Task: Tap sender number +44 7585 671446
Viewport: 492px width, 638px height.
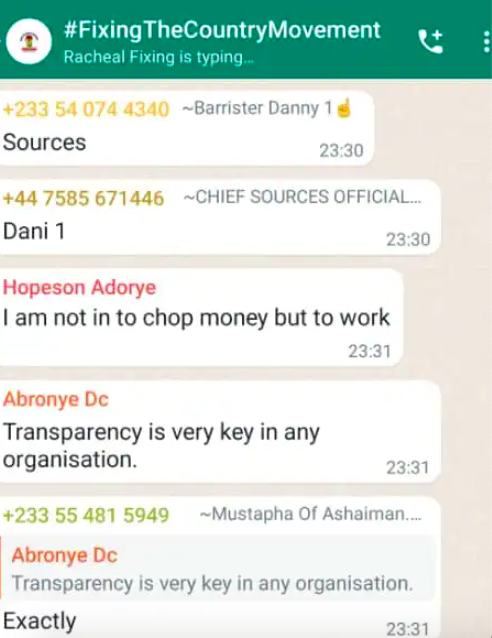Action: click(83, 198)
